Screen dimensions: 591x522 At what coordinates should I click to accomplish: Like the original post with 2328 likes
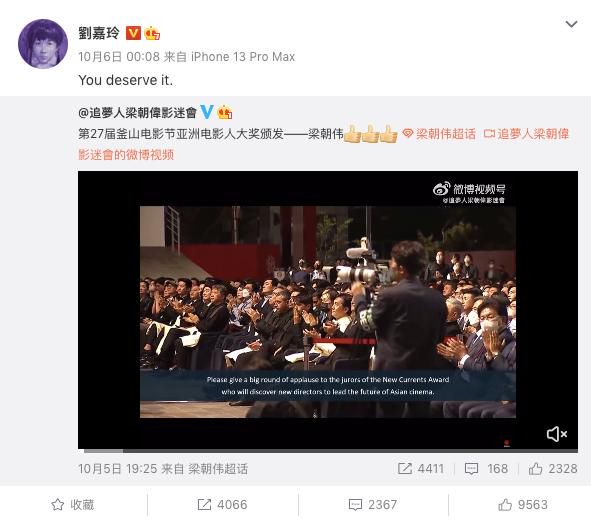553,468
